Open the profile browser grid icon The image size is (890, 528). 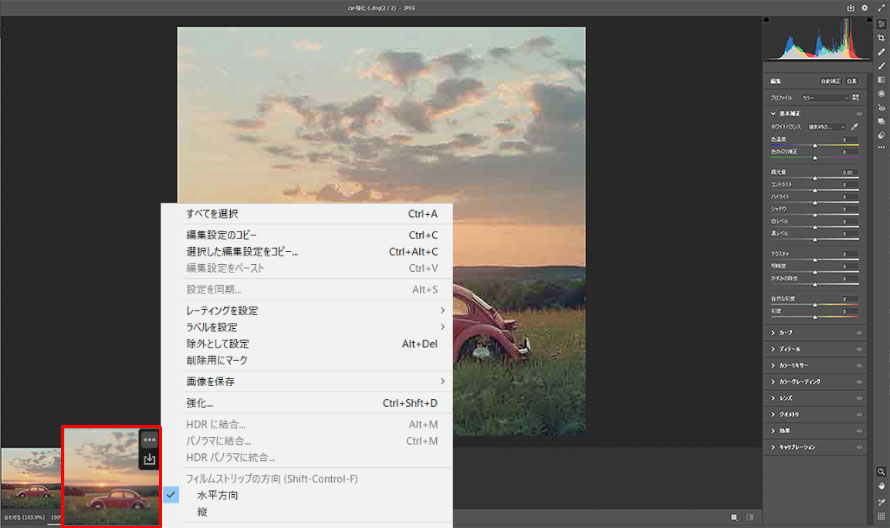coord(855,98)
